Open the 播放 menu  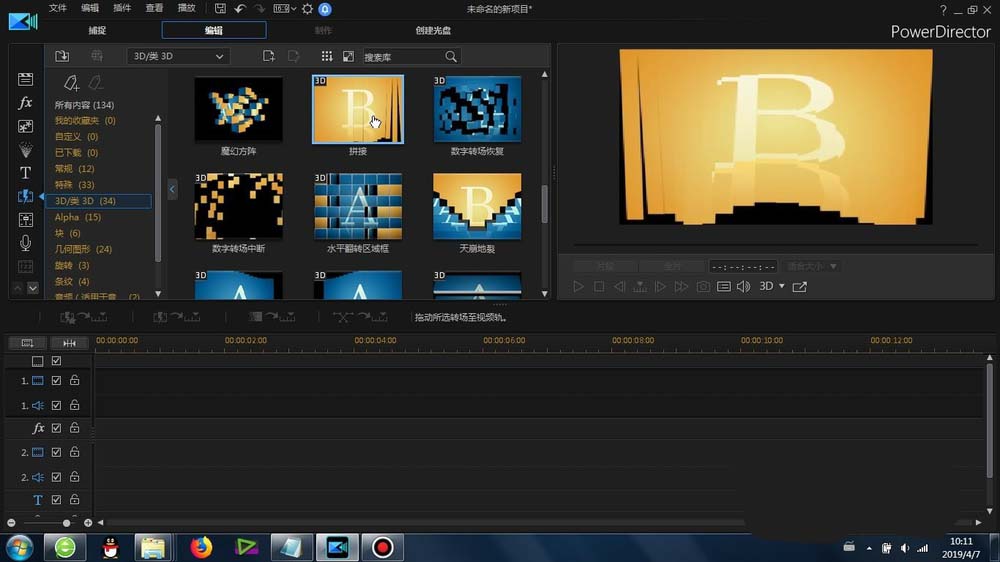(186, 8)
